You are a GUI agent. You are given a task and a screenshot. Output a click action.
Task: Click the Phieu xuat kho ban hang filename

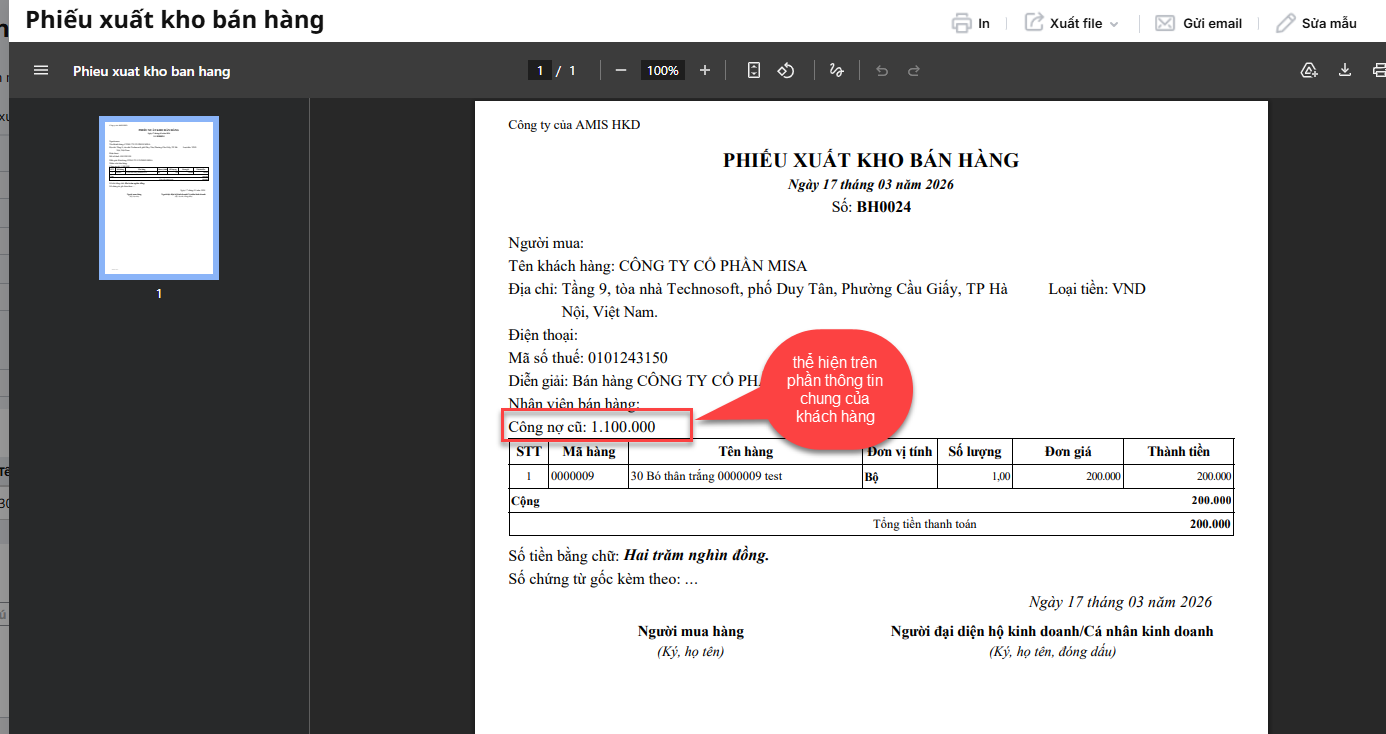click(x=151, y=71)
